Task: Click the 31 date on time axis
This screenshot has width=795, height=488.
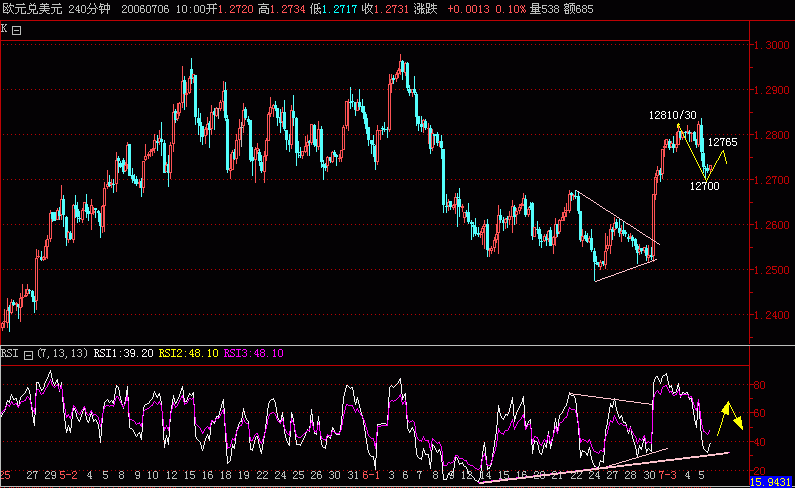Action: click(353, 475)
